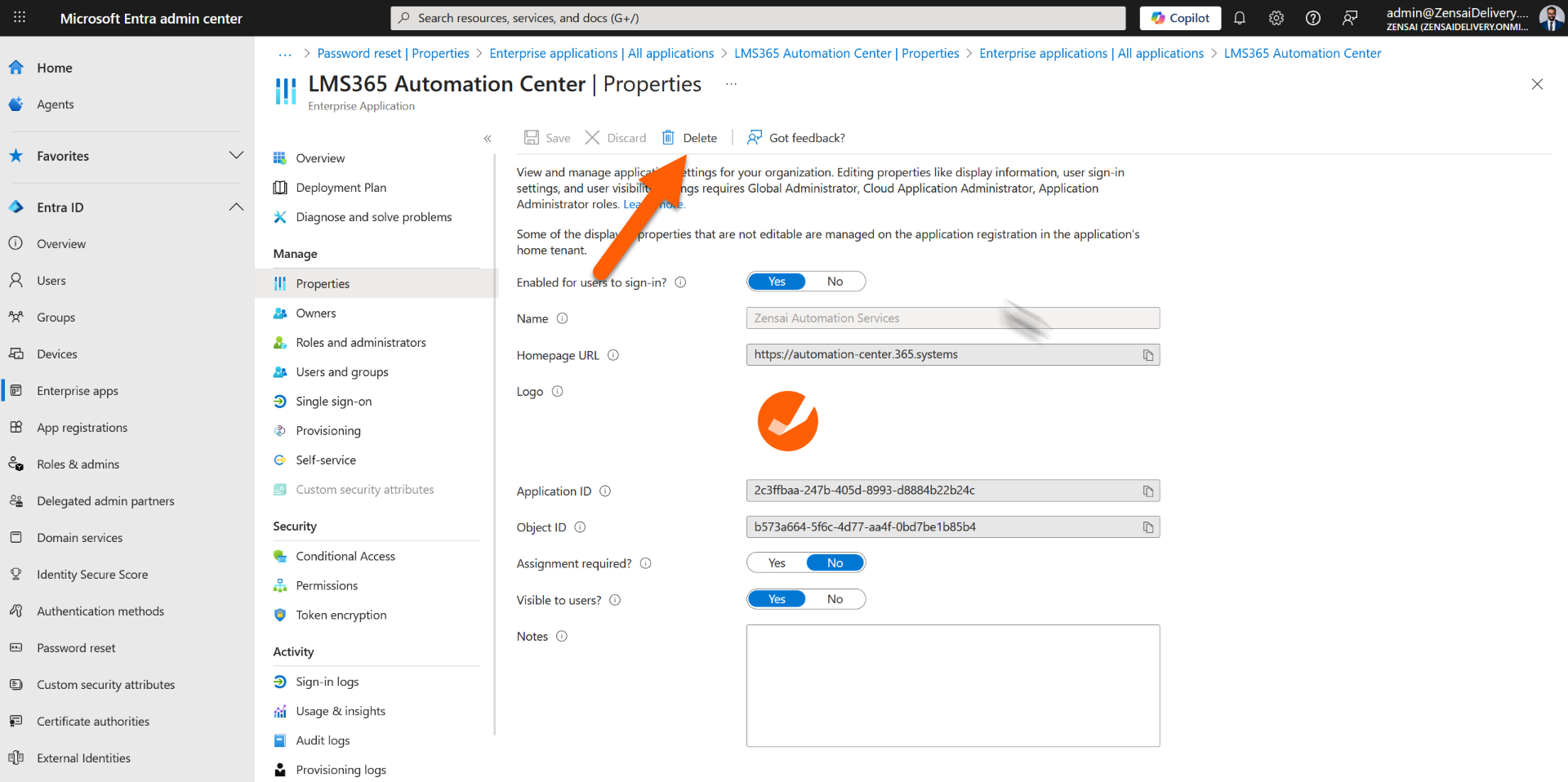Show info tooltip for Notes
Image resolution: width=1568 pixels, height=782 pixels.
(561, 636)
